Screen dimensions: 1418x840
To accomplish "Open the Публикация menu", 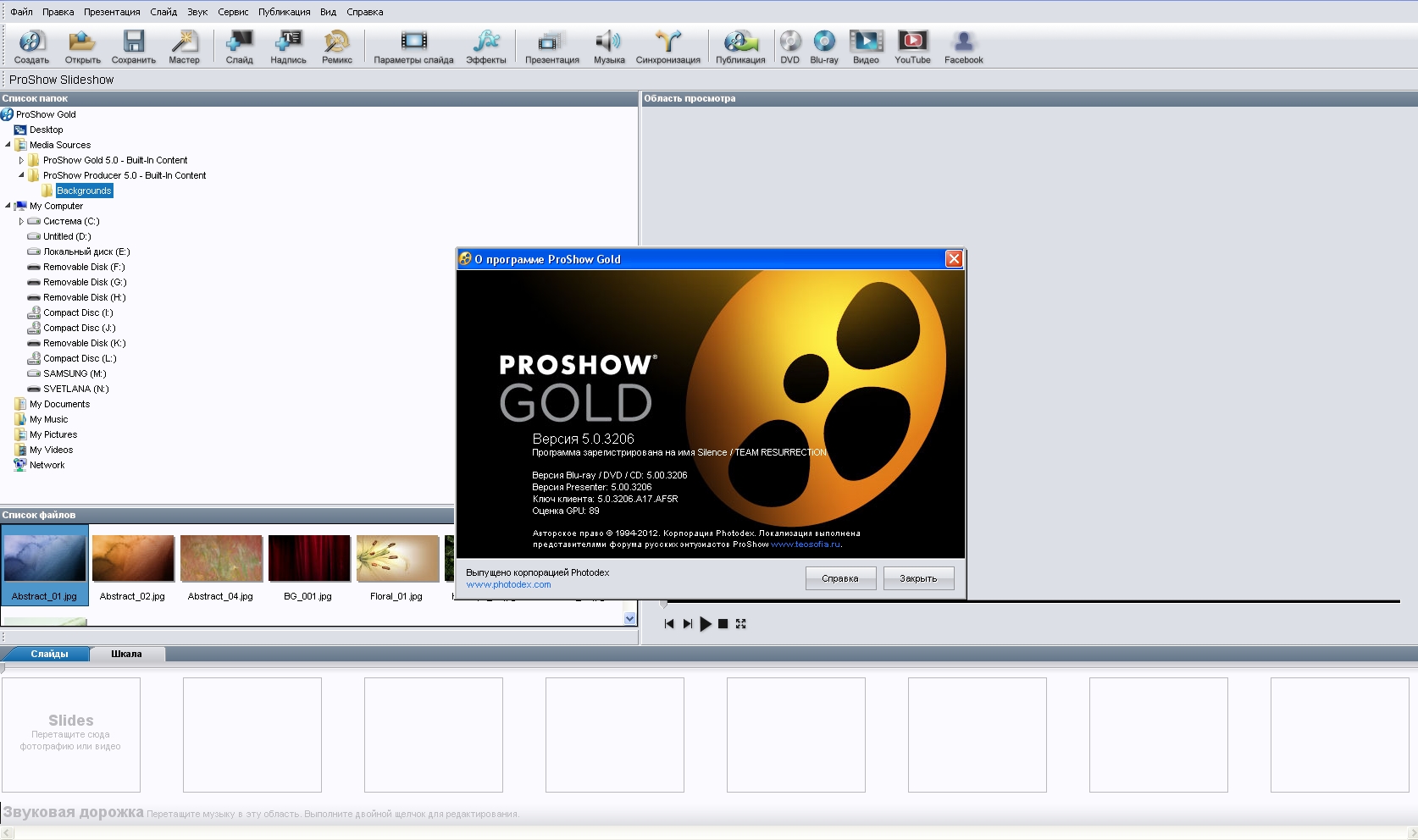I will pyautogui.click(x=284, y=12).
